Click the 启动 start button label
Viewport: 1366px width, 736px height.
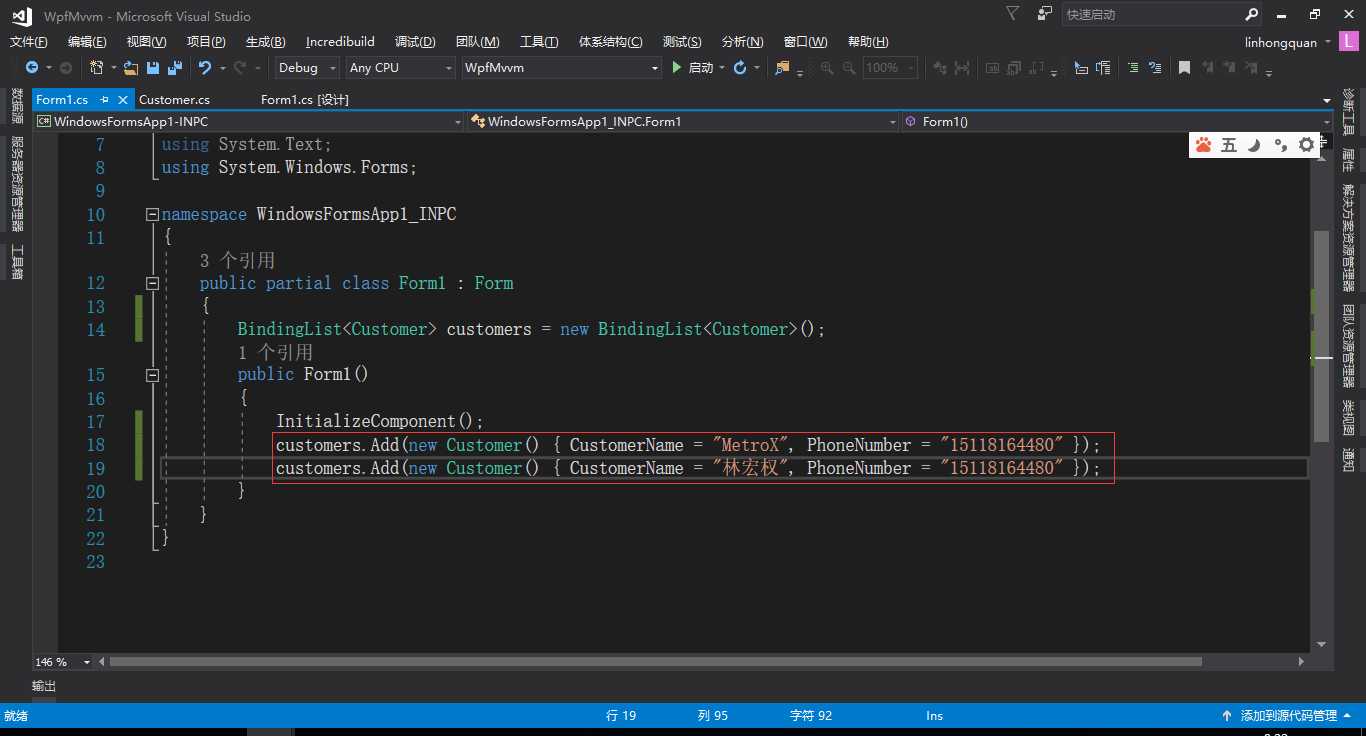(701, 68)
